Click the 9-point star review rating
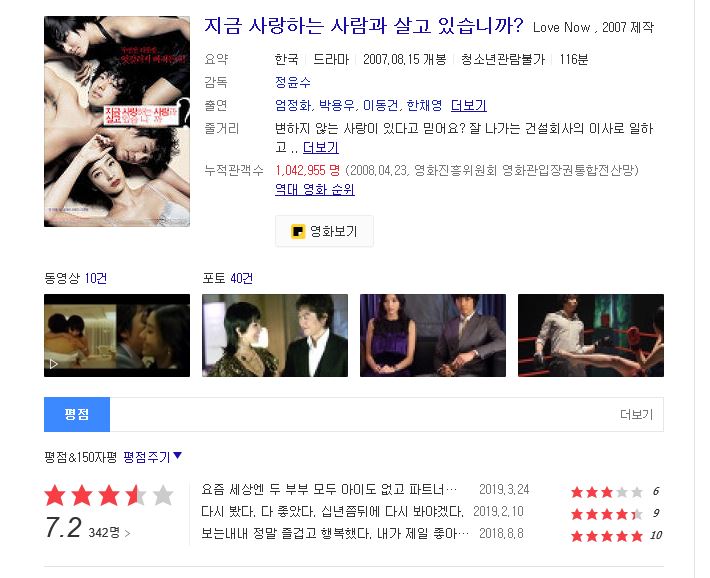 point(607,514)
